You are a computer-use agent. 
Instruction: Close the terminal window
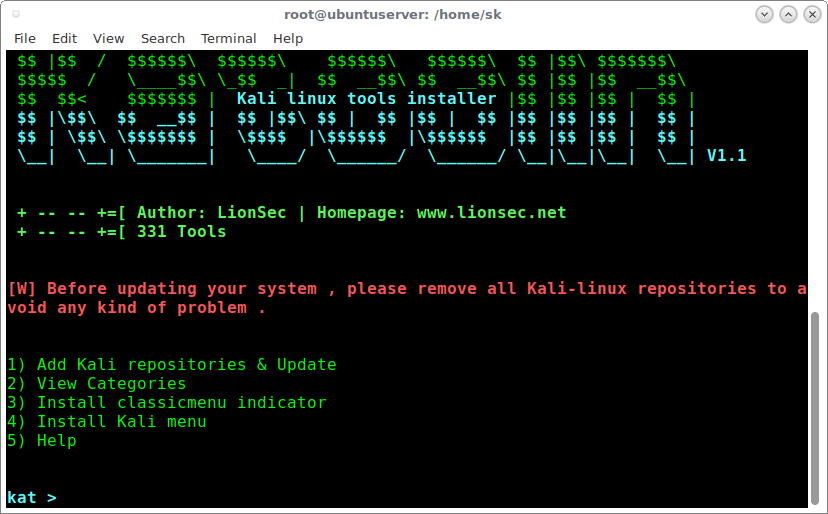[x=812, y=14]
